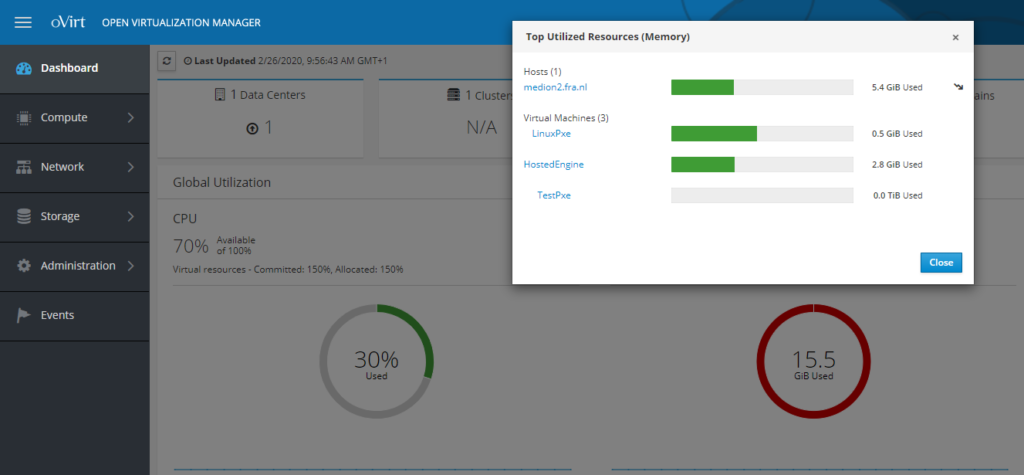Click the Dashboard gauge icon in sidebar
Image resolution: width=1024 pixels, height=475 pixels.
[24, 68]
